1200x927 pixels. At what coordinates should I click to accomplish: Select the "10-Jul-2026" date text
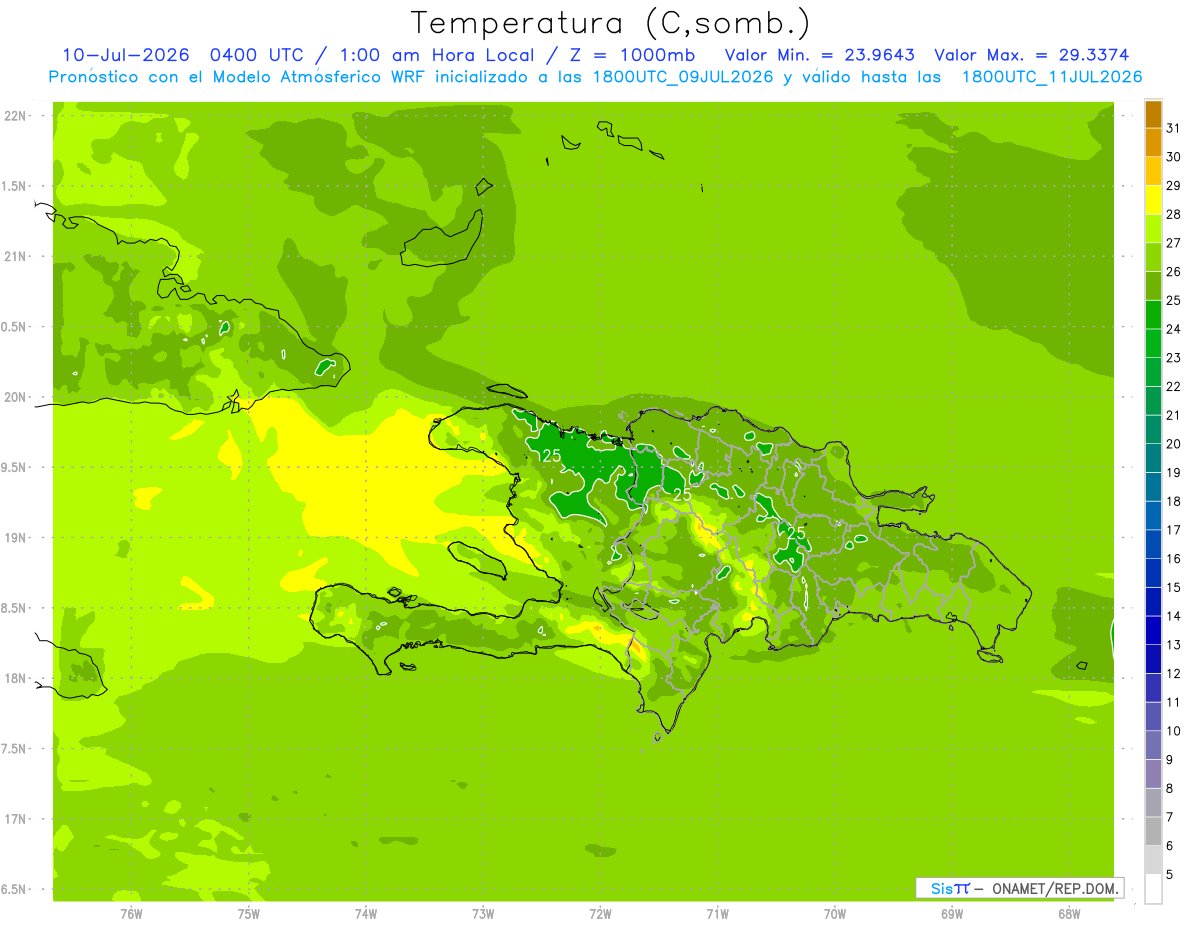pos(126,55)
